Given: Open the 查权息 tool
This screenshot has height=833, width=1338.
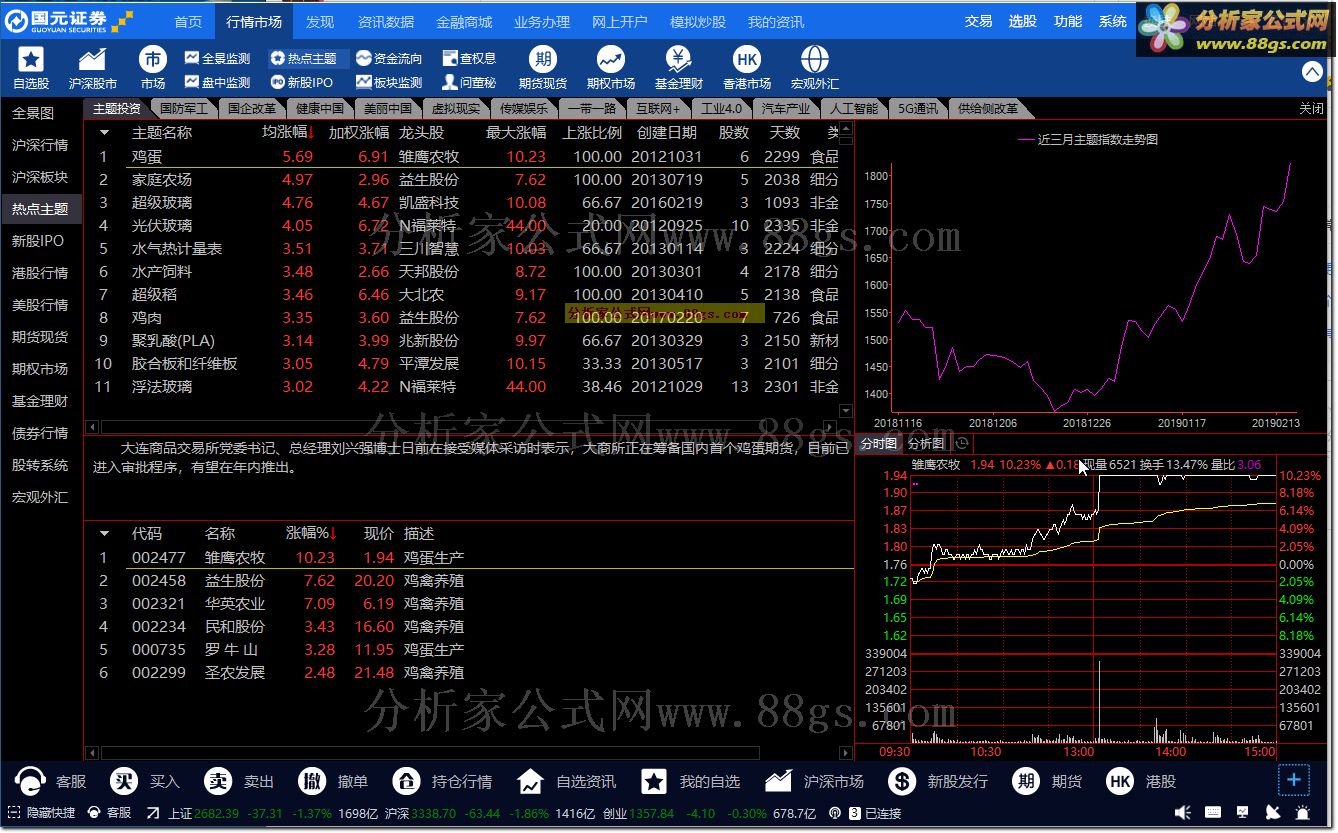Looking at the screenshot, I should pos(469,59).
